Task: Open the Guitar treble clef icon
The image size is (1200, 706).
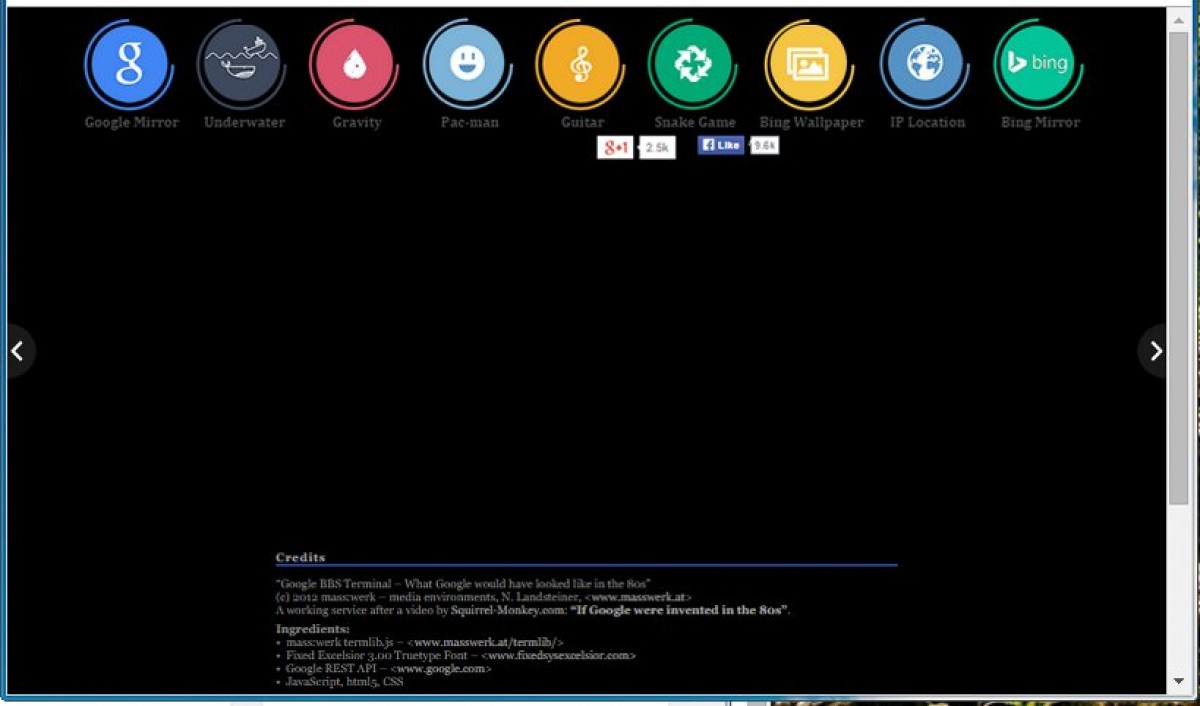Action: (580, 65)
